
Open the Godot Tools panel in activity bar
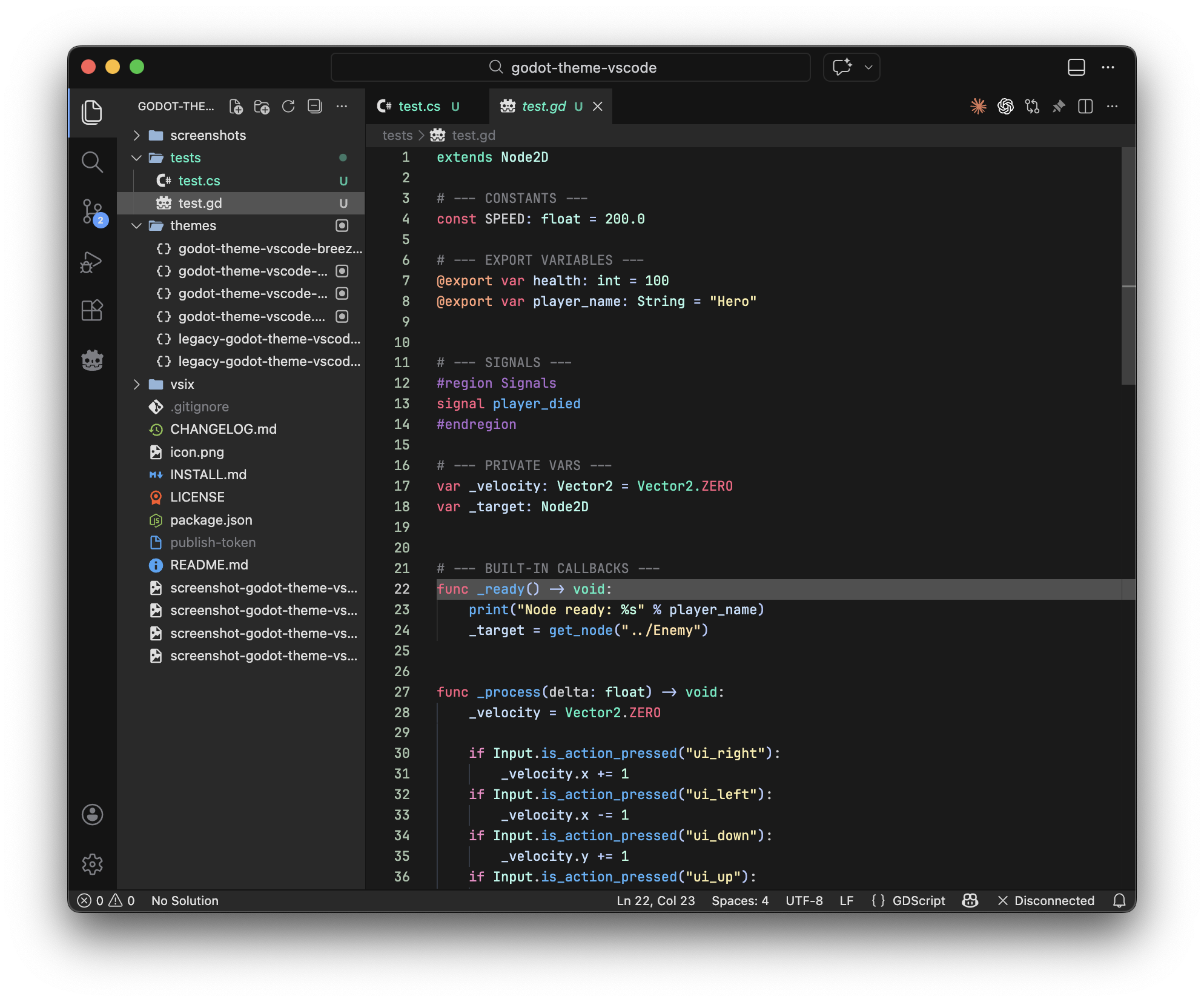(92, 360)
